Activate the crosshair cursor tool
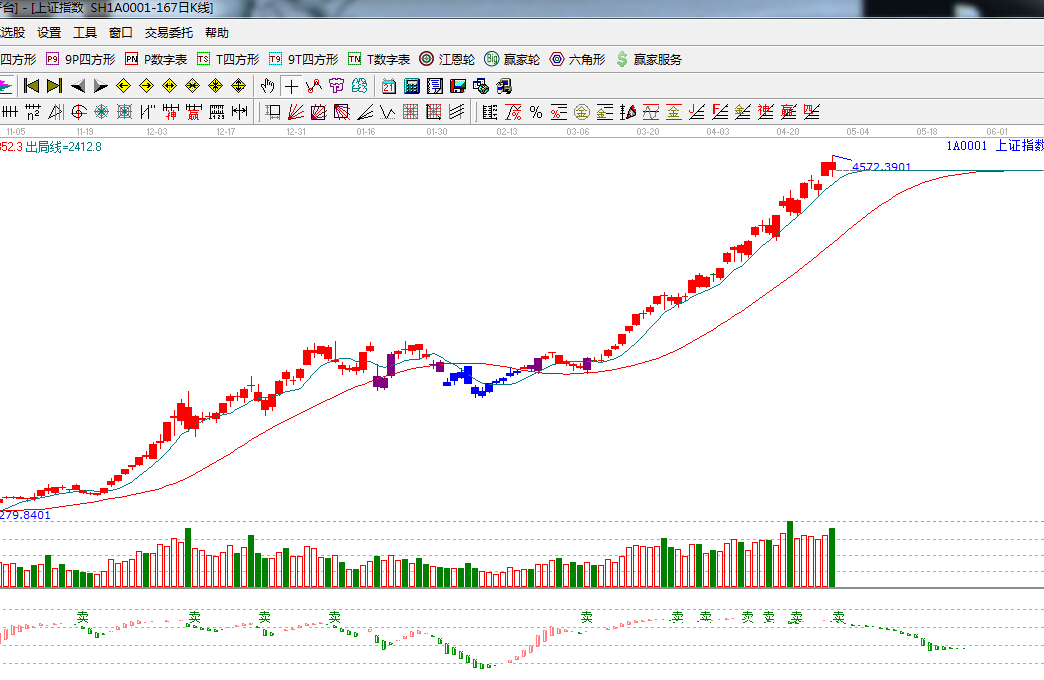 click(290, 85)
